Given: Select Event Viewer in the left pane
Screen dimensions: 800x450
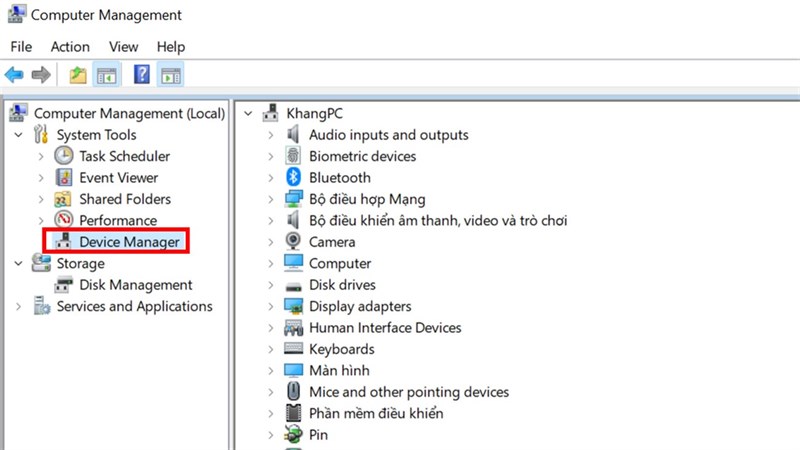Looking at the screenshot, I should click(118, 177).
